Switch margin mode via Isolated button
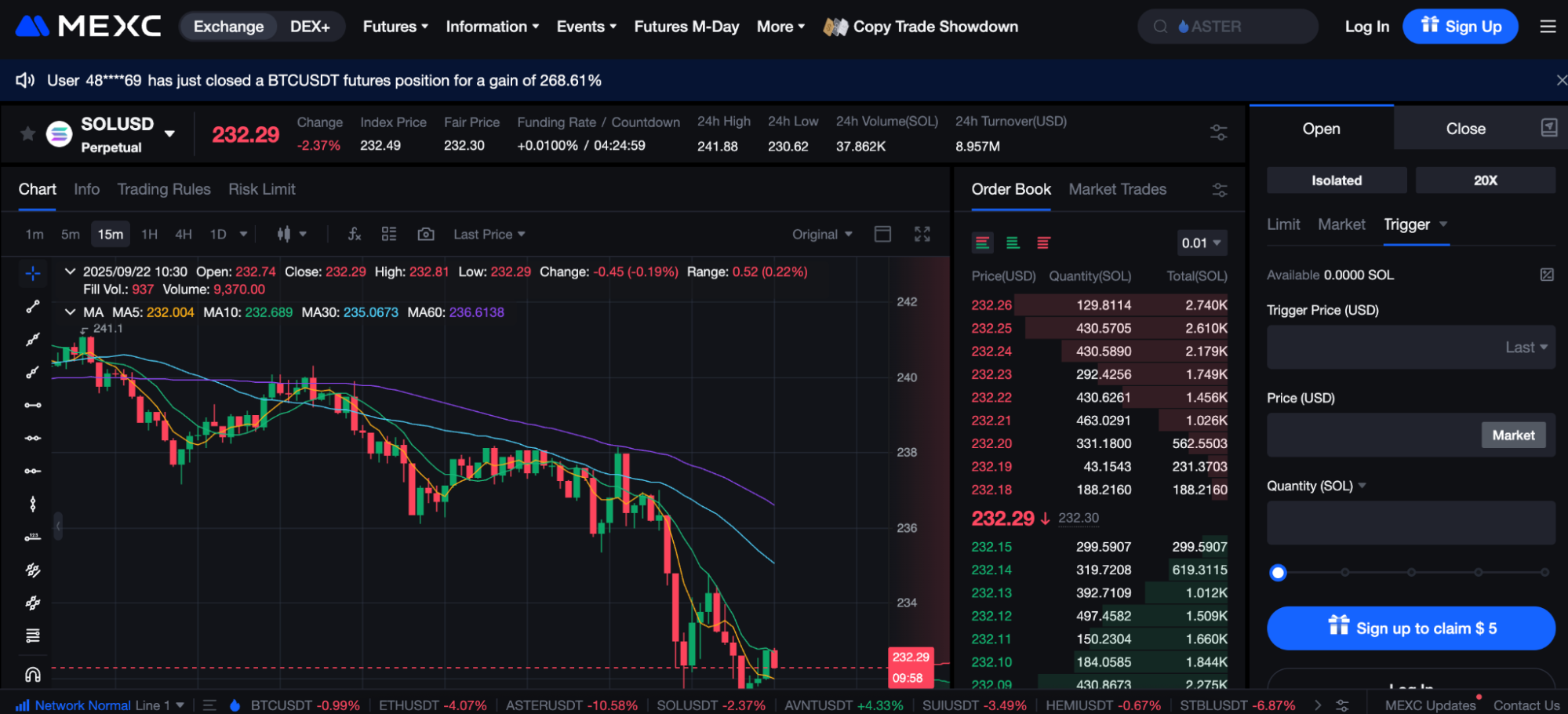The image size is (1568, 714). coord(1336,180)
